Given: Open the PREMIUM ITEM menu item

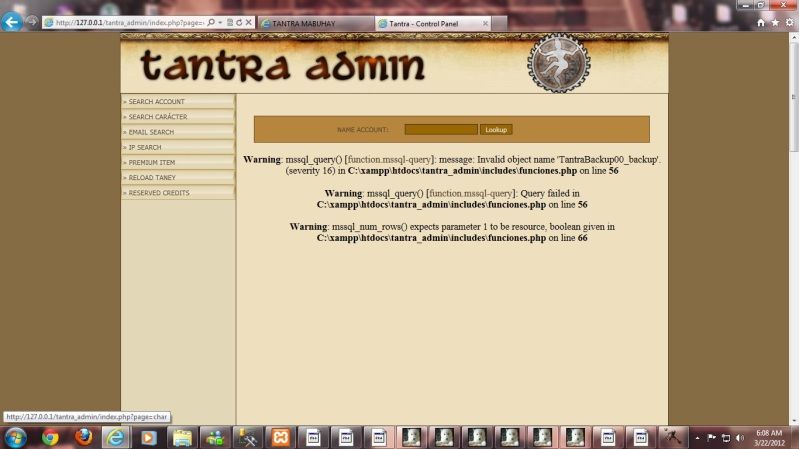Looking at the screenshot, I should click(x=178, y=162).
